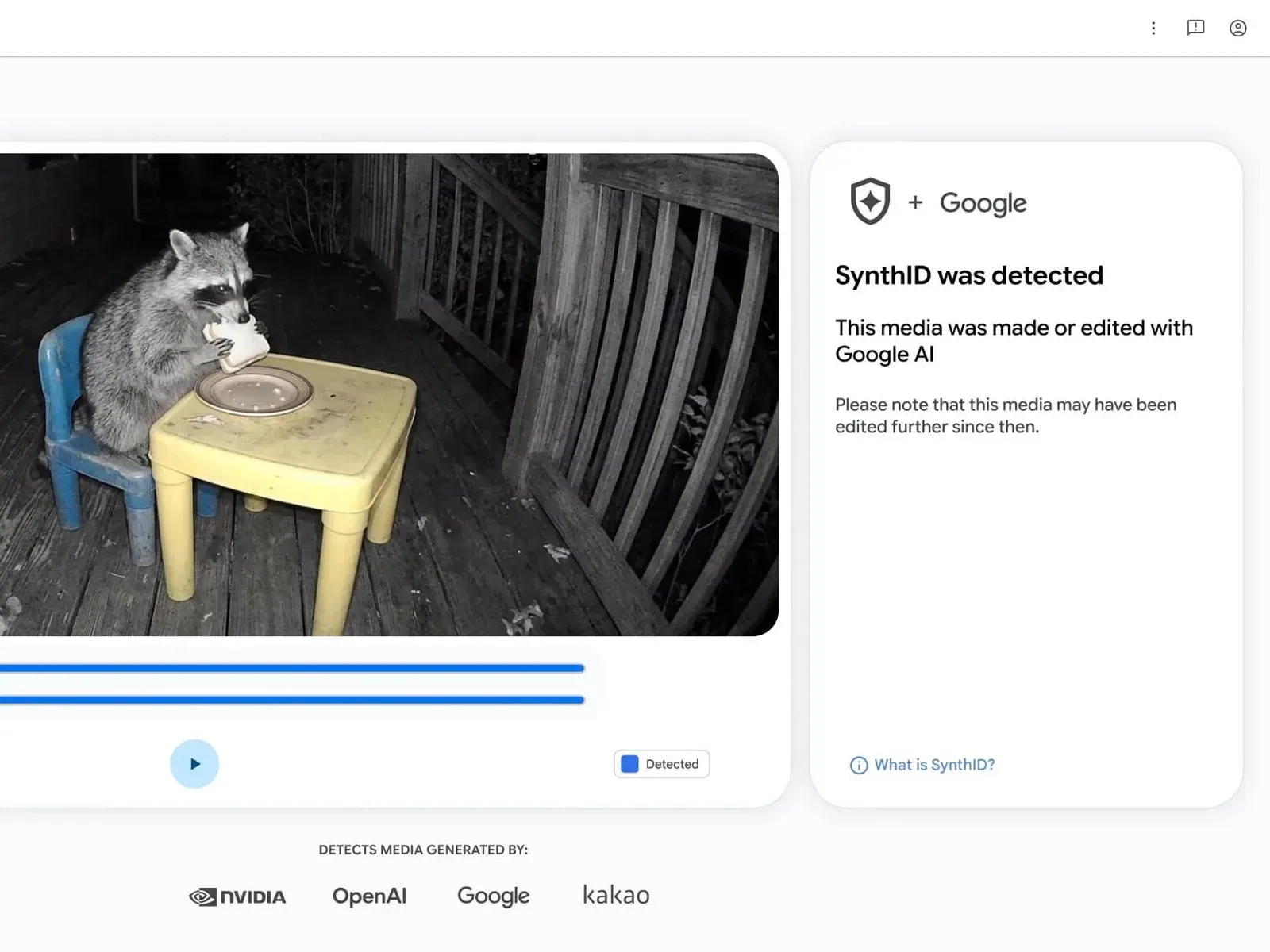
Task: Click the 'made or edited with Google AI' text
Action: pyautogui.click(x=1014, y=340)
